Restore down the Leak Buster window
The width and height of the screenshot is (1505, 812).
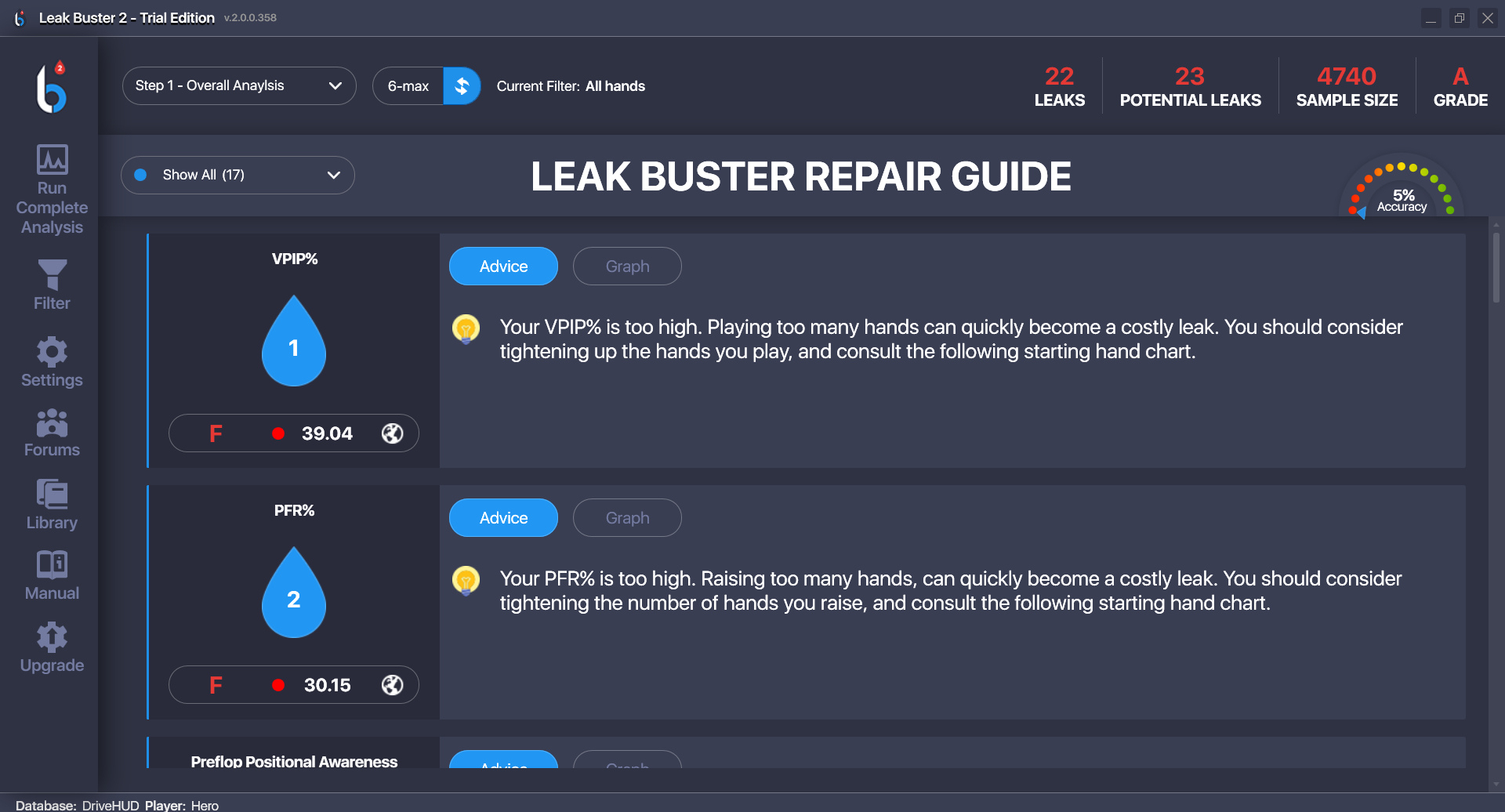1459,18
